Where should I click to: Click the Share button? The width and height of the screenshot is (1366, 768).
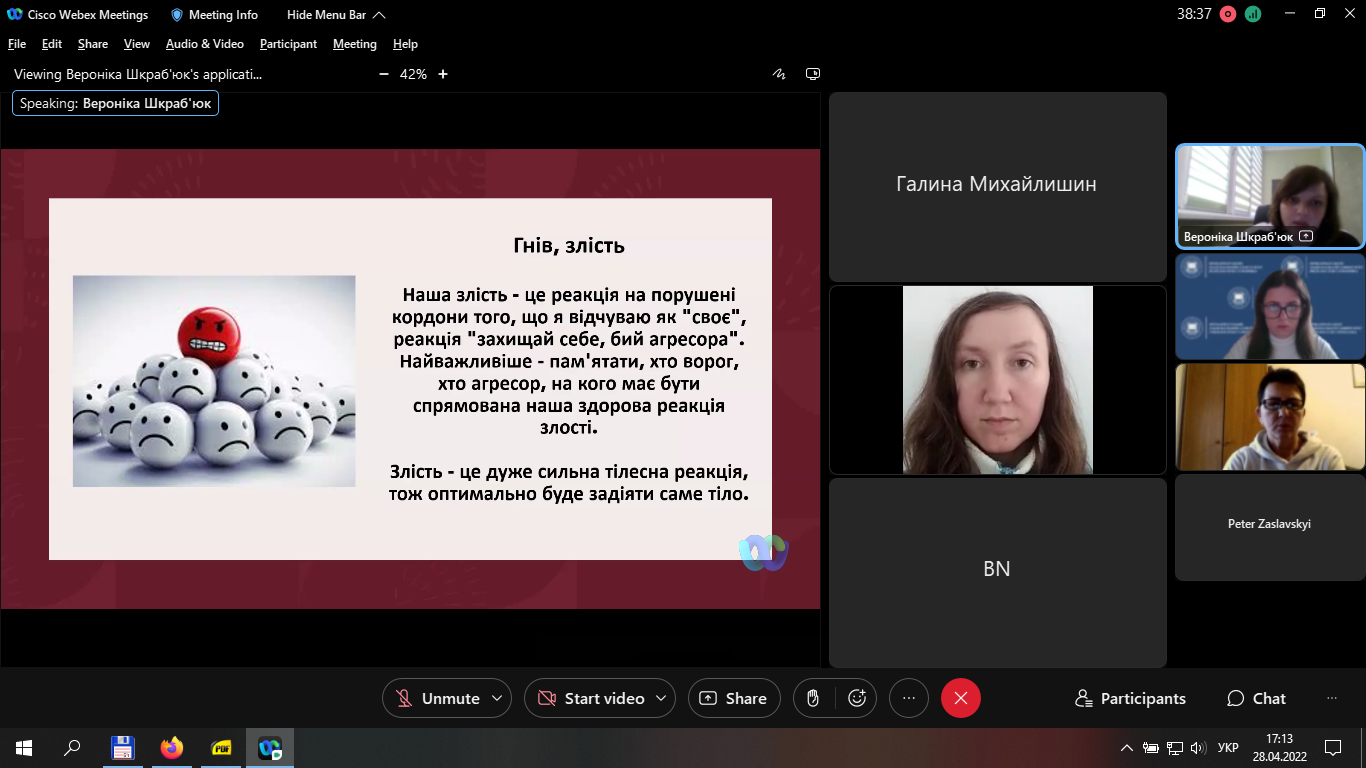coord(733,698)
